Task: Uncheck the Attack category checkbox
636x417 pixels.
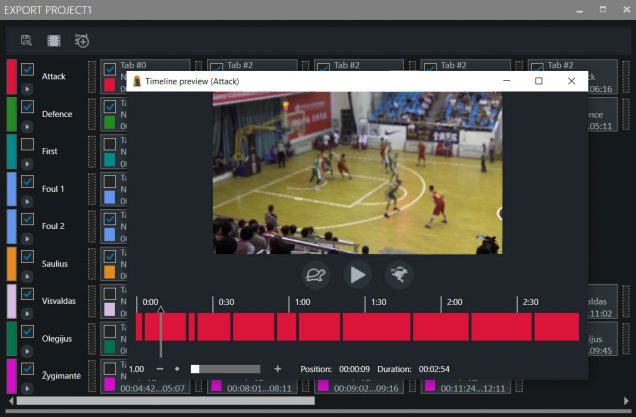Action: click(27, 70)
